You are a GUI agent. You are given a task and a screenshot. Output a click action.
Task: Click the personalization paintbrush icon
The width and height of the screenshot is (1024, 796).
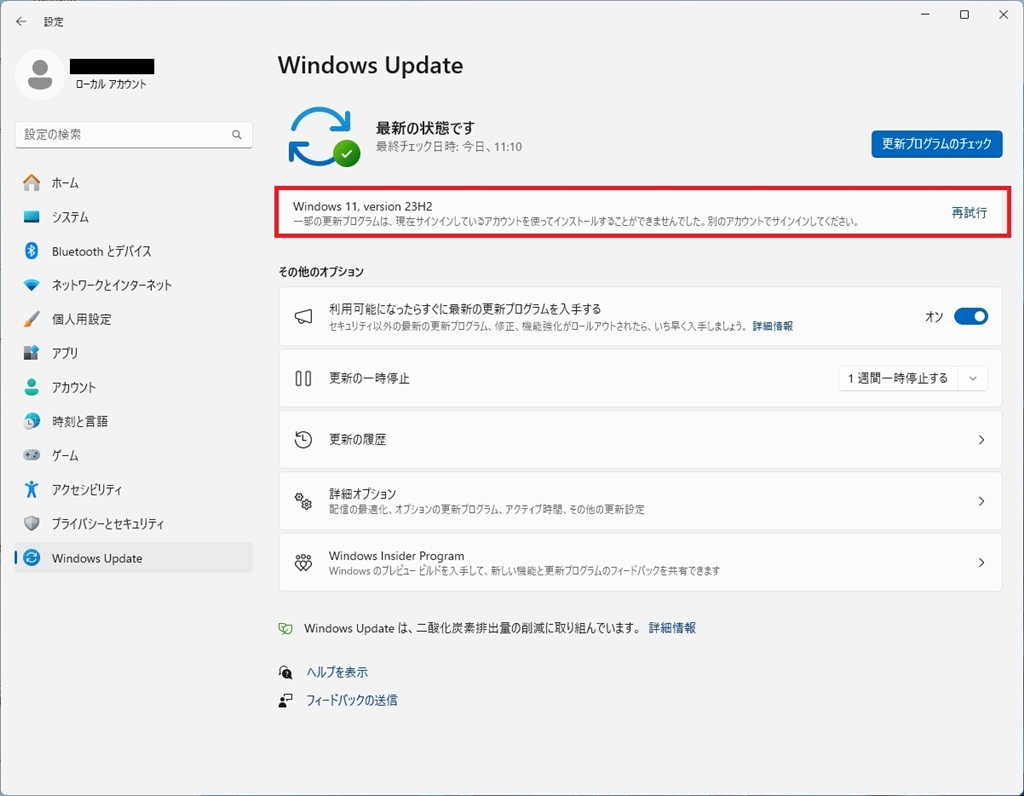pyautogui.click(x=31, y=319)
